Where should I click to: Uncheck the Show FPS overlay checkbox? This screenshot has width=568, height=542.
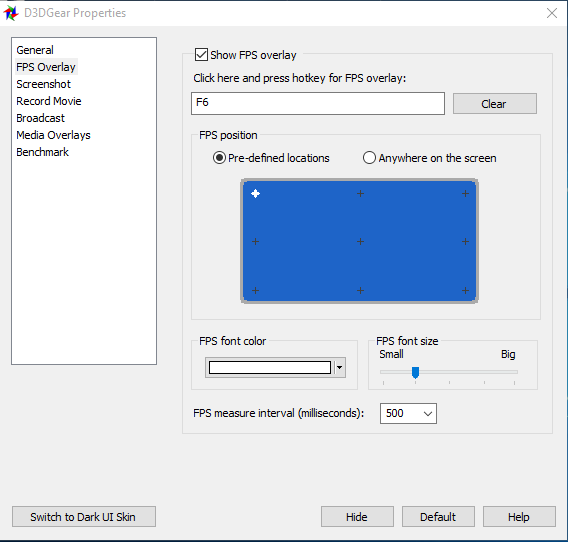click(201, 55)
